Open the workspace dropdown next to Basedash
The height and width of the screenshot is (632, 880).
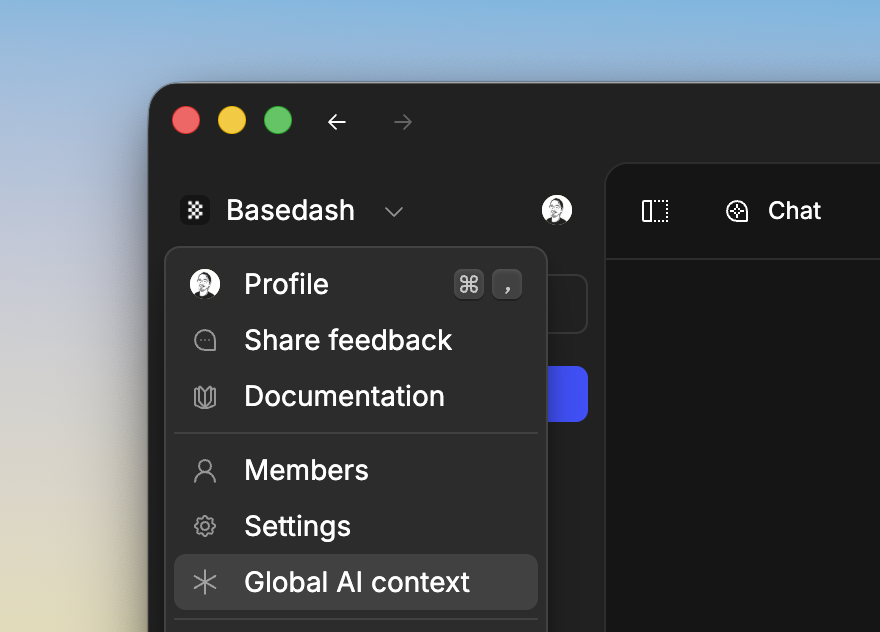pyautogui.click(x=393, y=211)
